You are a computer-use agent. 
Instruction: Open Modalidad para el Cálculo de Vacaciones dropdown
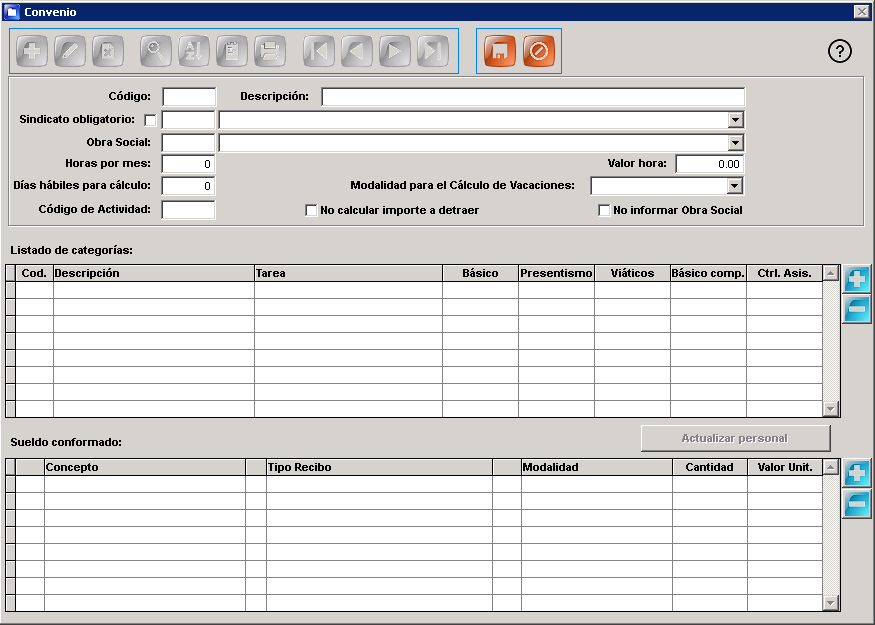(734, 186)
